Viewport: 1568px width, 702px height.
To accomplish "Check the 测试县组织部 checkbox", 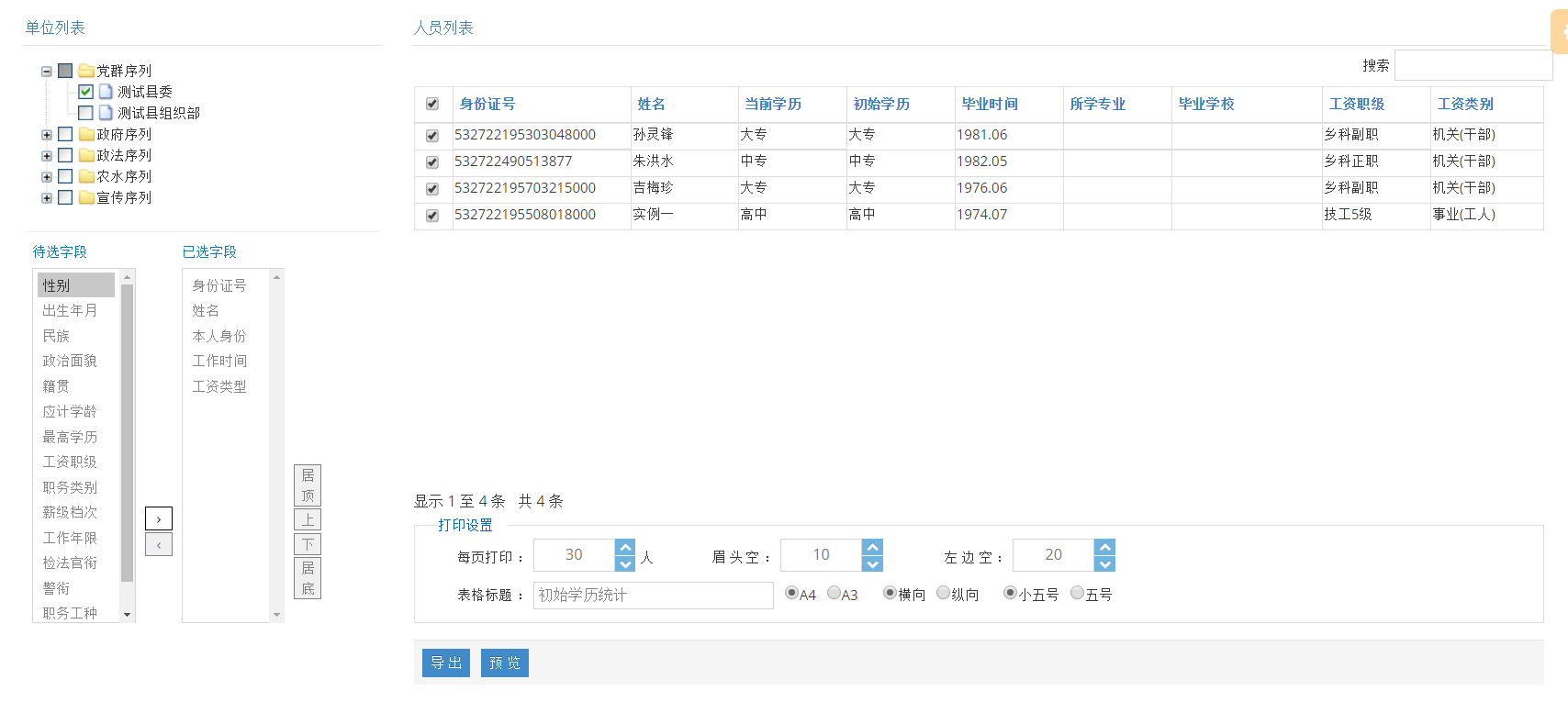I will 85,113.
